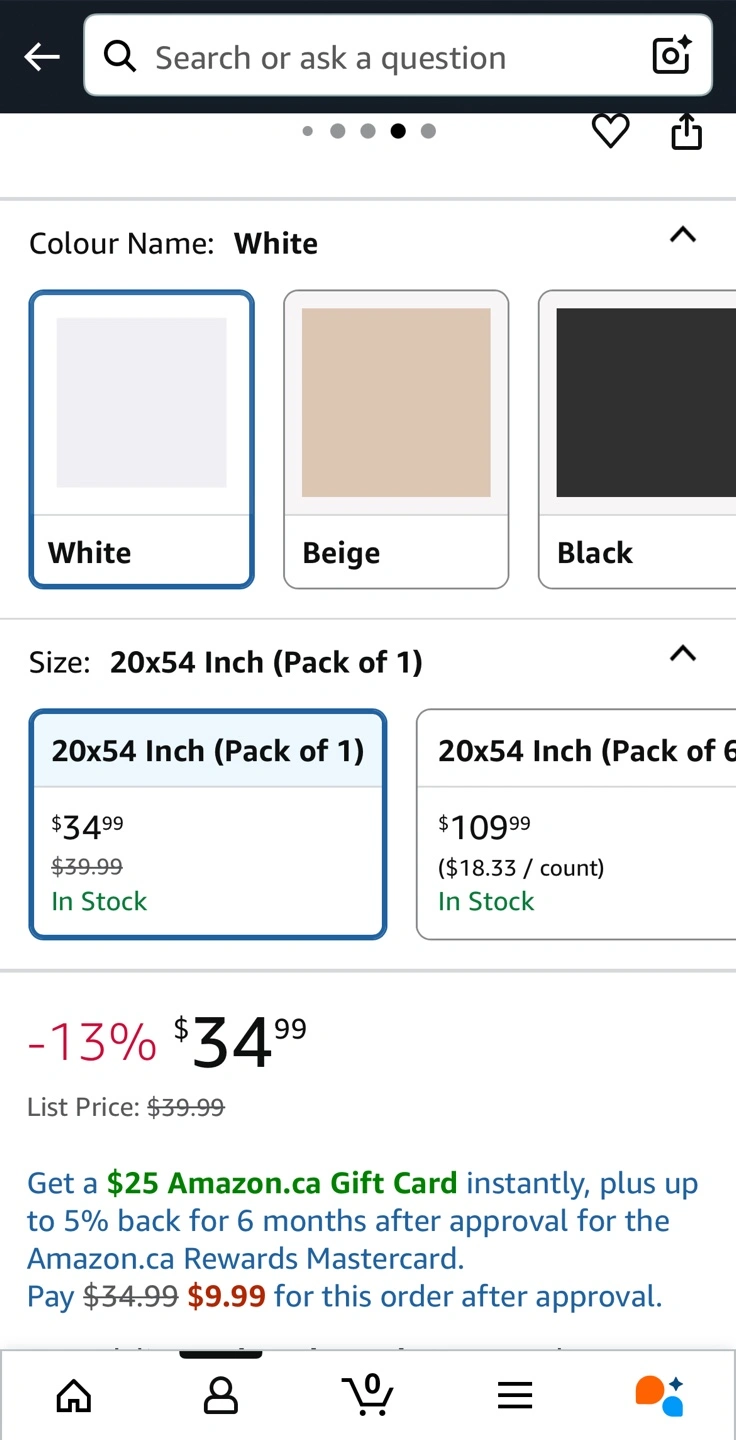Open the Rufus AI assistant icon

660,1395
